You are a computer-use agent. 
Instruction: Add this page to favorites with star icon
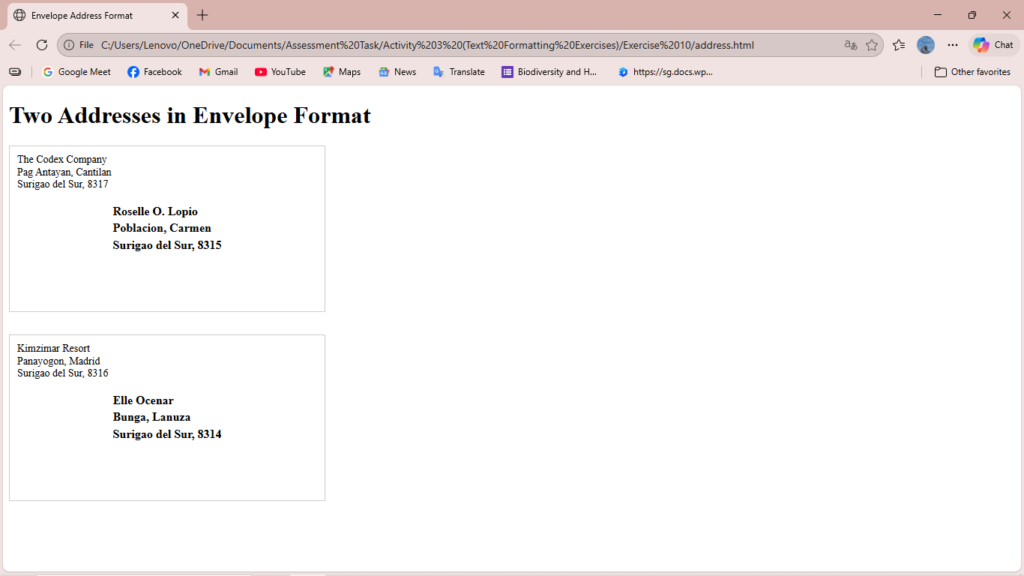click(872, 45)
